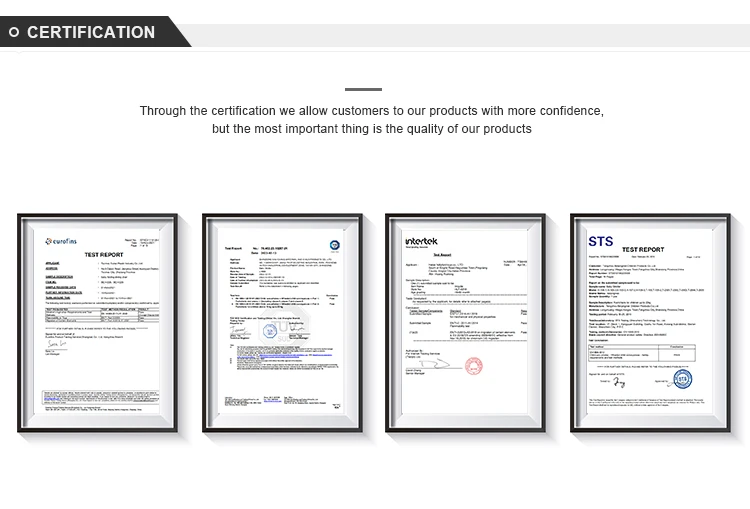Click 'TEST REPORT' title on Eurofins certificate

pyautogui.click(x=104, y=254)
